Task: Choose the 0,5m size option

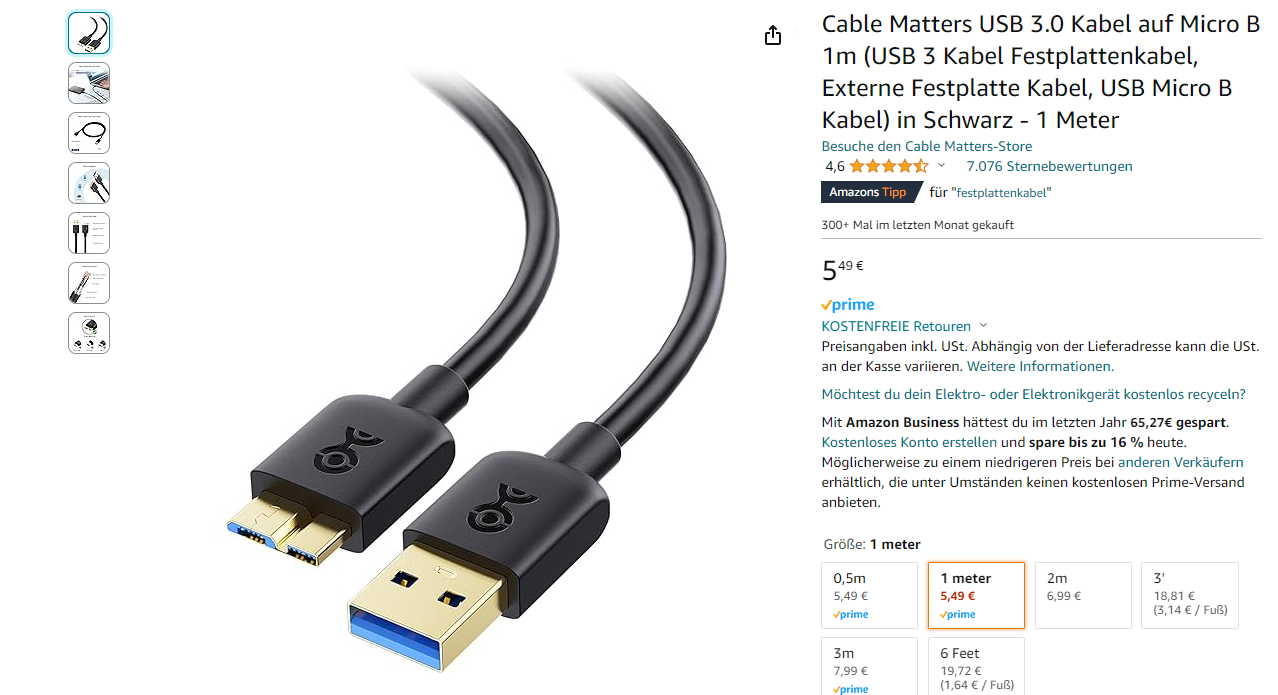Action: coord(869,595)
